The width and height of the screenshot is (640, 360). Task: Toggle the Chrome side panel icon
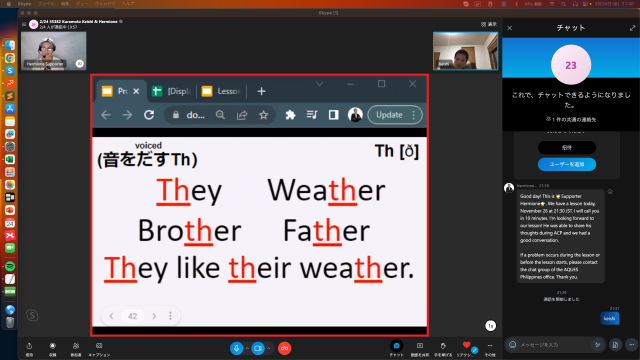[x=333, y=115]
